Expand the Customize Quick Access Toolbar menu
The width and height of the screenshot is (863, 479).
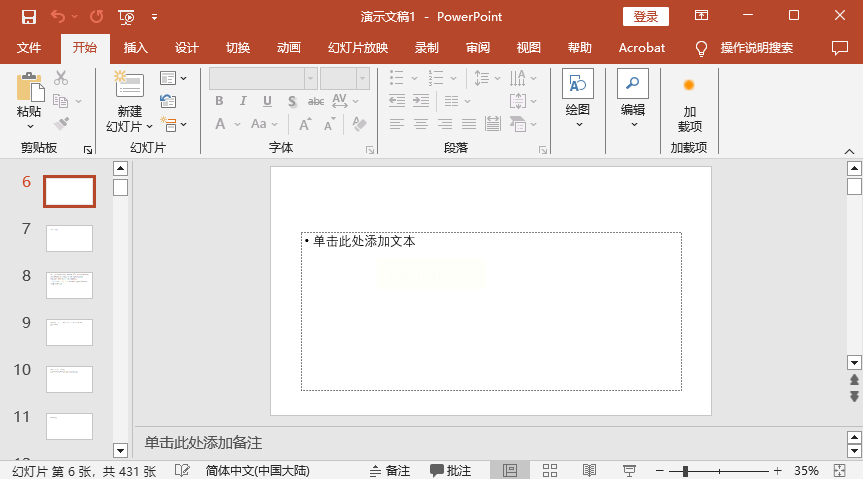pyautogui.click(x=154, y=17)
